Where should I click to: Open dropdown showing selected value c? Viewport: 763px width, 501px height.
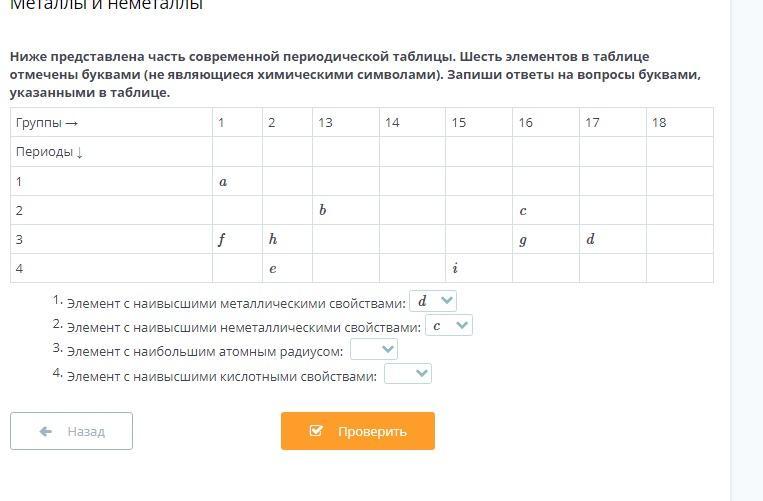449,325
